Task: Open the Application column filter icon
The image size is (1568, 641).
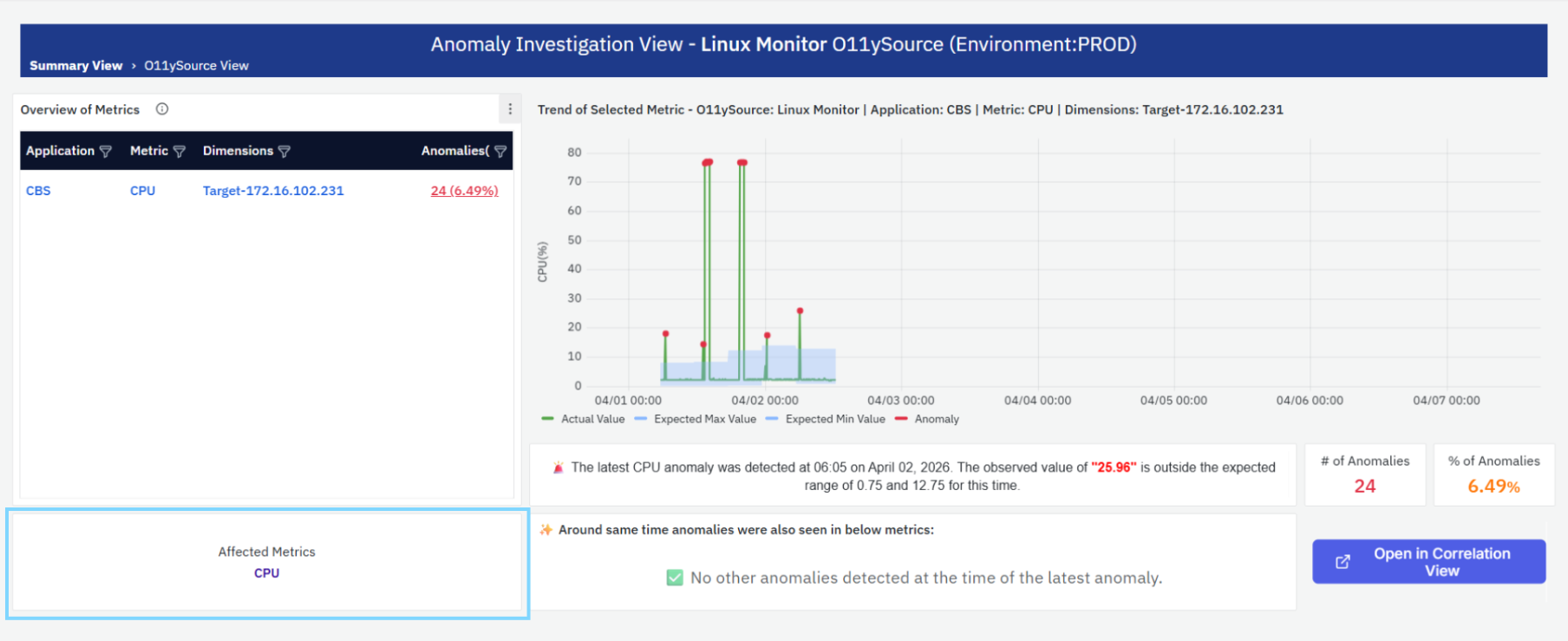Action: pos(106,151)
